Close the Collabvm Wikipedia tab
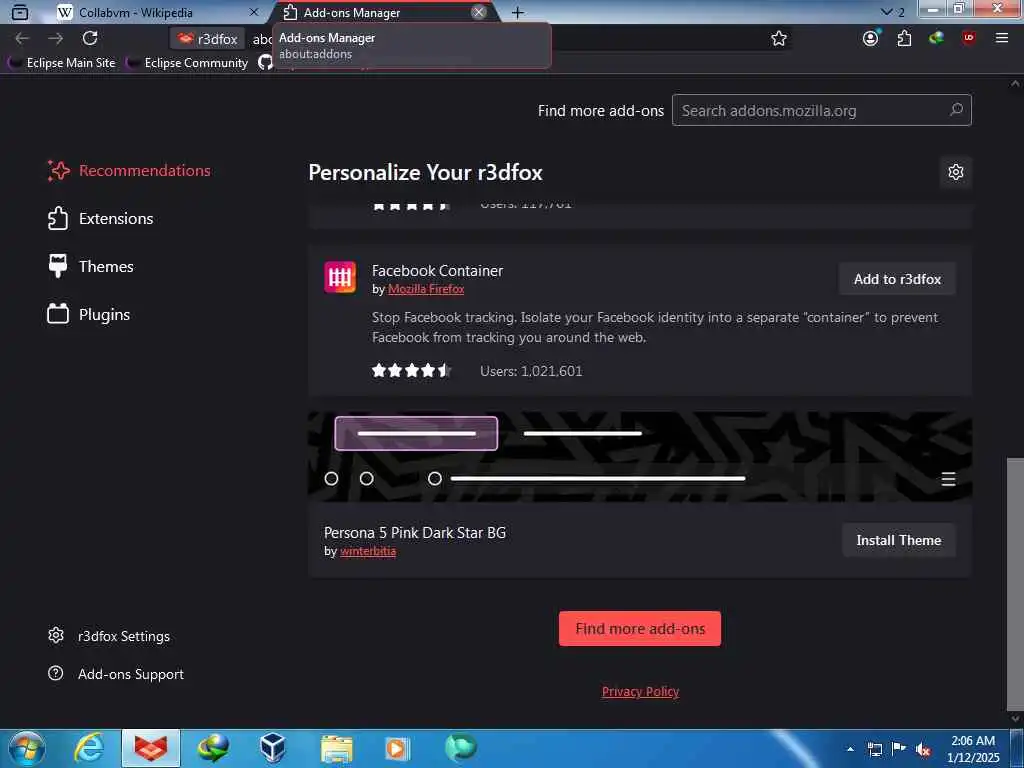Screen dimensions: 1024x768 click(254, 12)
